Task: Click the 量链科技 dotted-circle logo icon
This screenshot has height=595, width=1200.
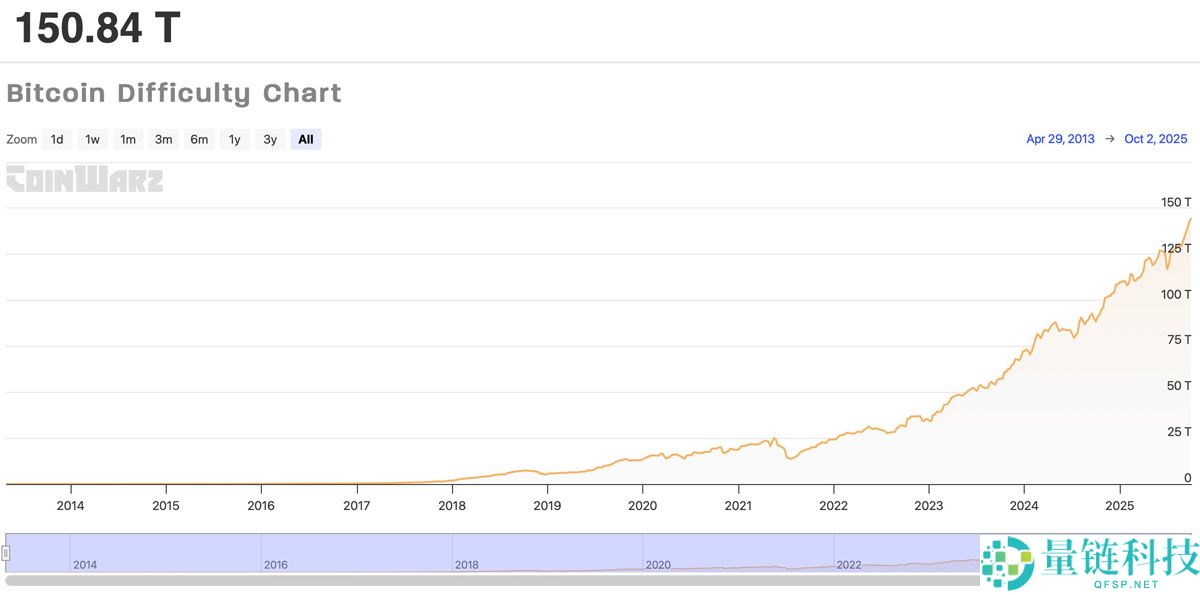Action: (1007, 562)
